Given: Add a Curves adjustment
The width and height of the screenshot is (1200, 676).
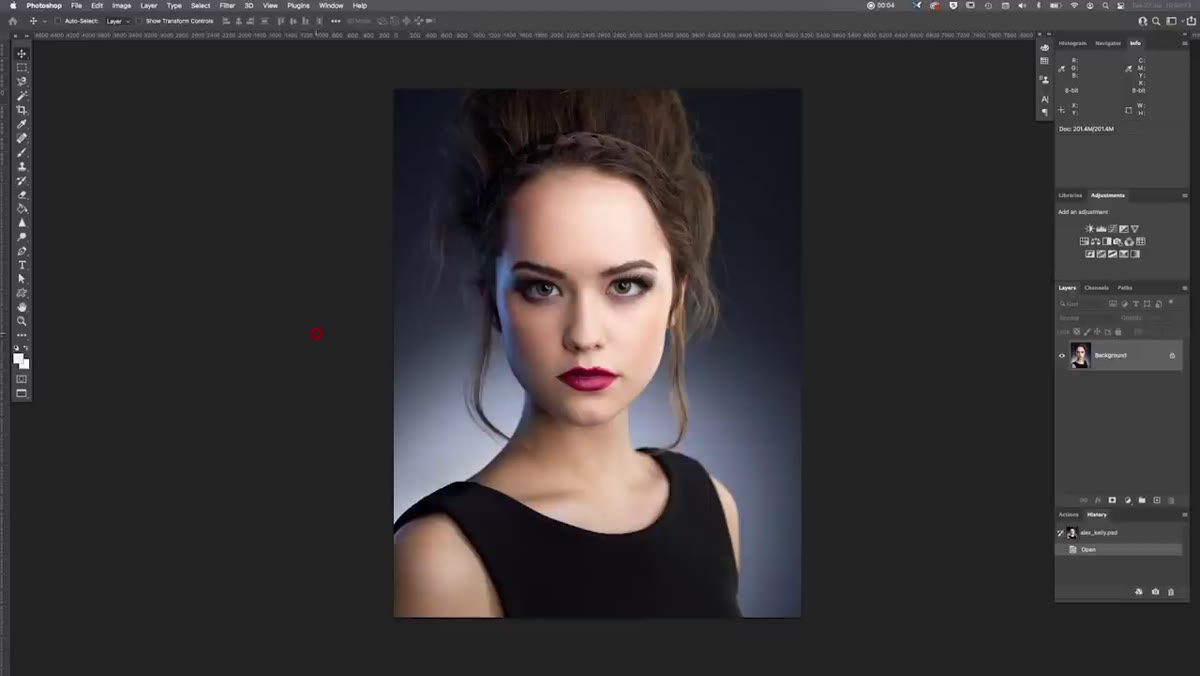Looking at the screenshot, I should (1112, 229).
